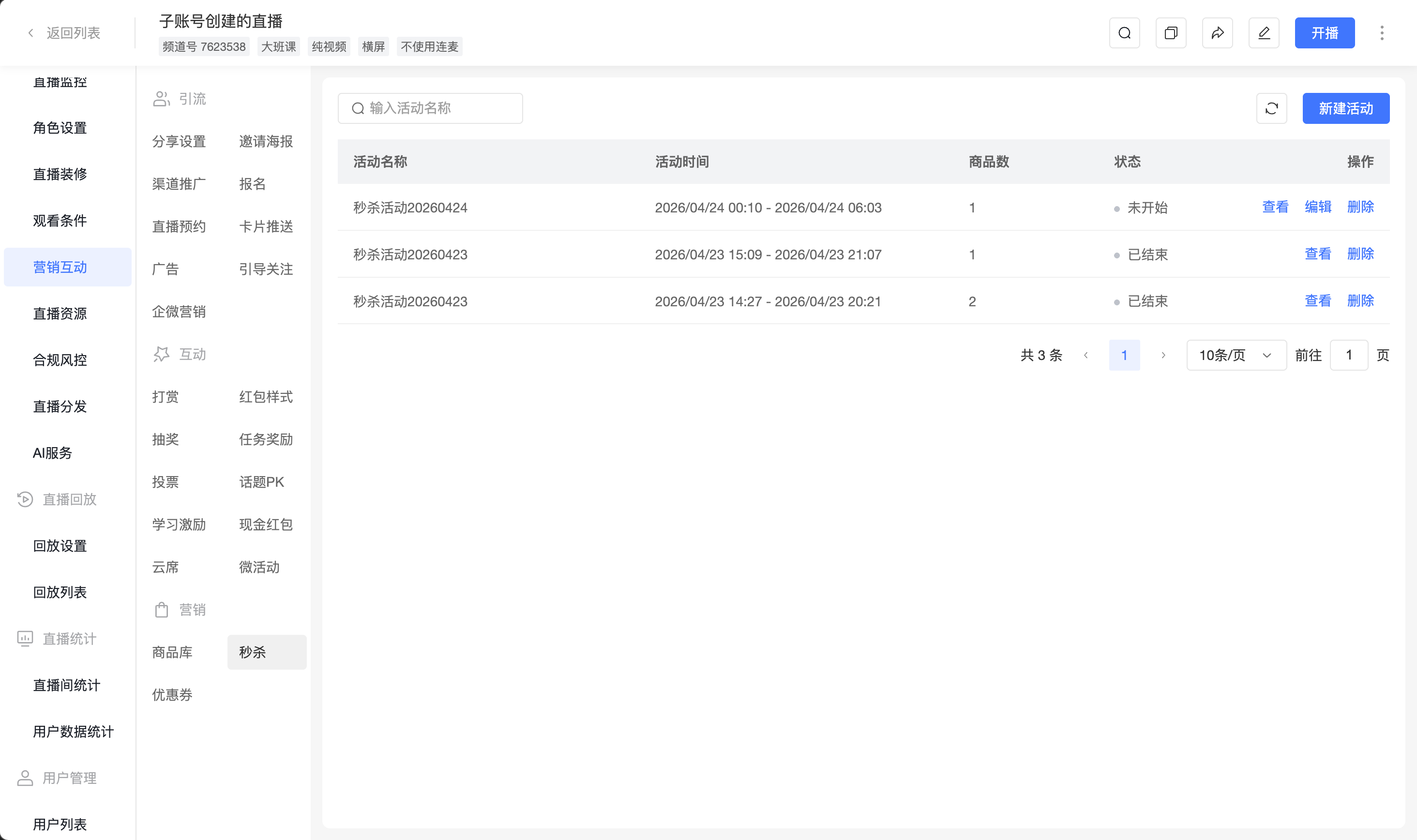Open 打赏 submenu item

click(x=166, y=397)
